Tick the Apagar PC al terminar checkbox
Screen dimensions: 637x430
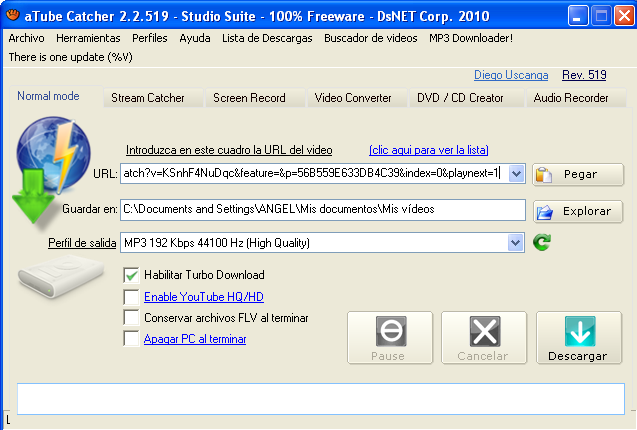[131, 339]
